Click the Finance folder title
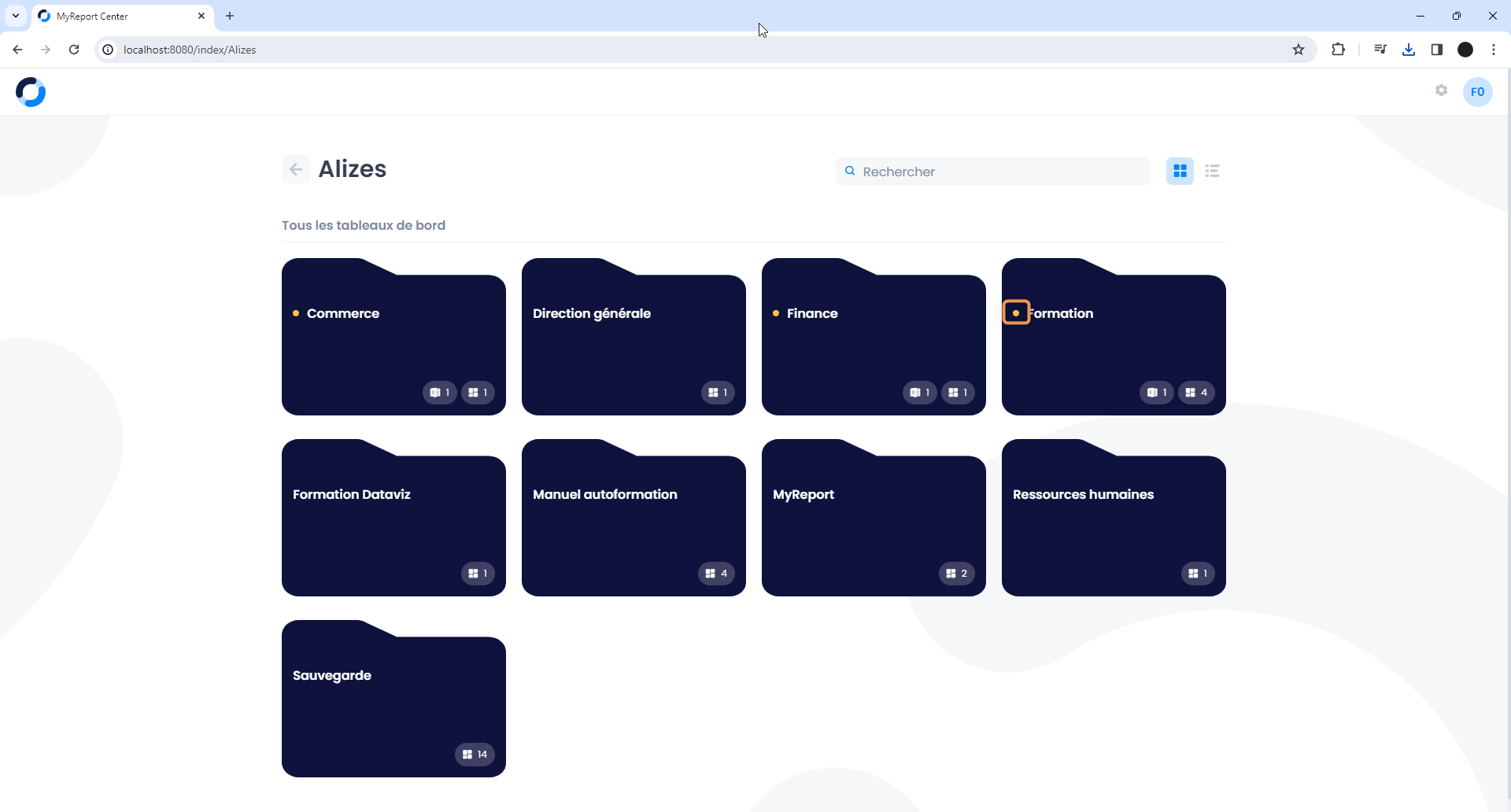 pyautogui.click(x=812, y=313)
